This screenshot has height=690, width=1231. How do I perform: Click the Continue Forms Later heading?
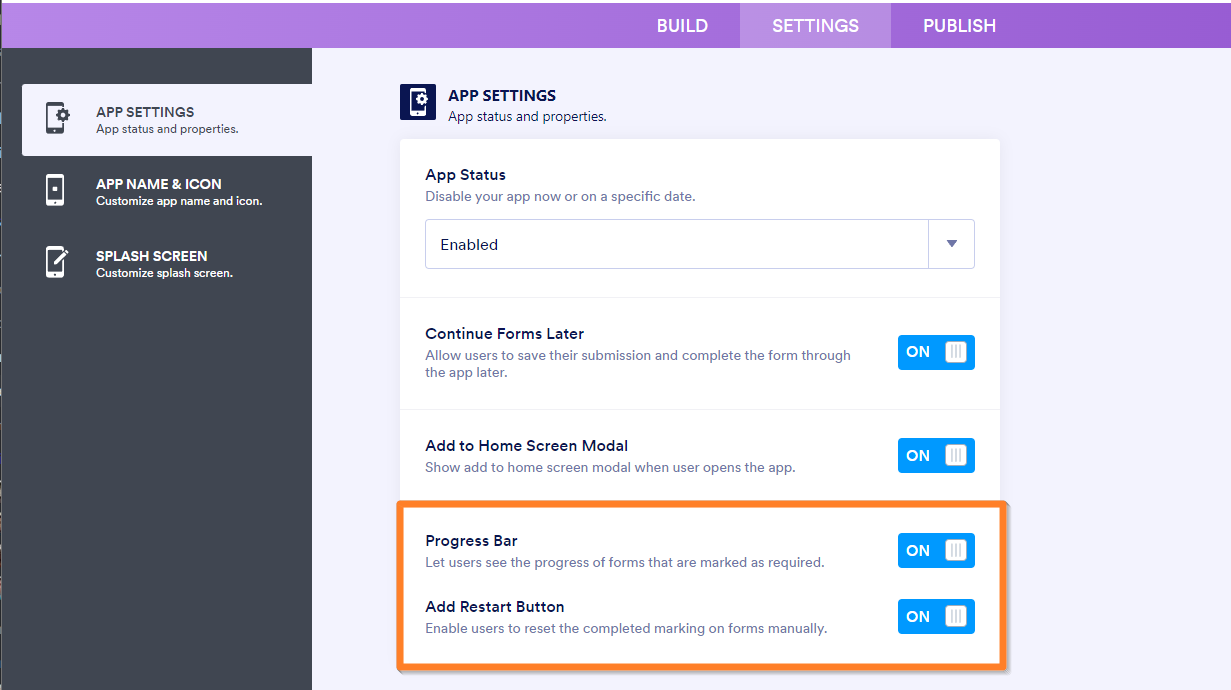click(x=504, y=334)
